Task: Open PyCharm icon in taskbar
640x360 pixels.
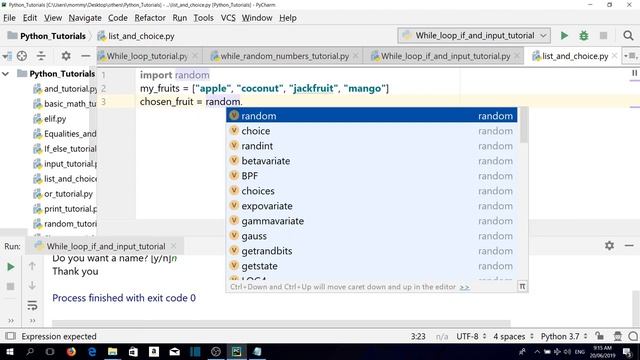Action: [237, 351]
